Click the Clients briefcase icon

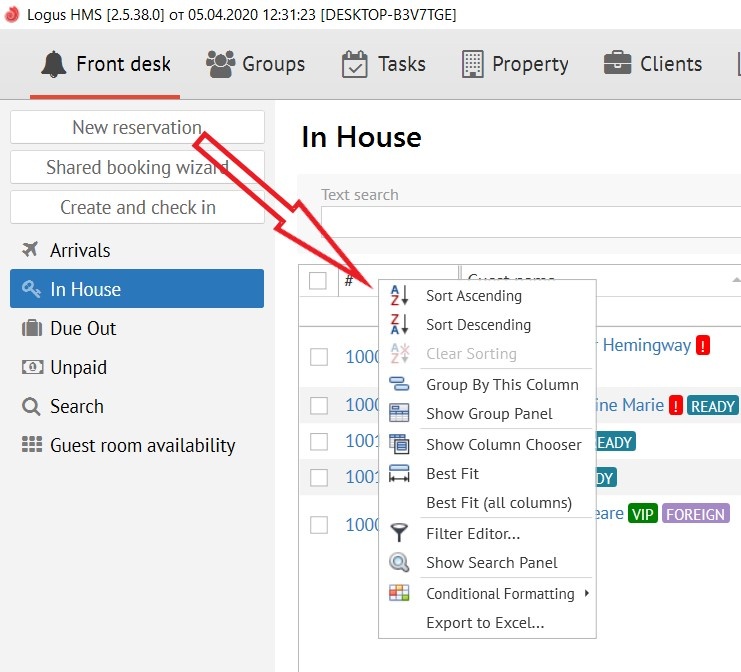coord(617,63)
